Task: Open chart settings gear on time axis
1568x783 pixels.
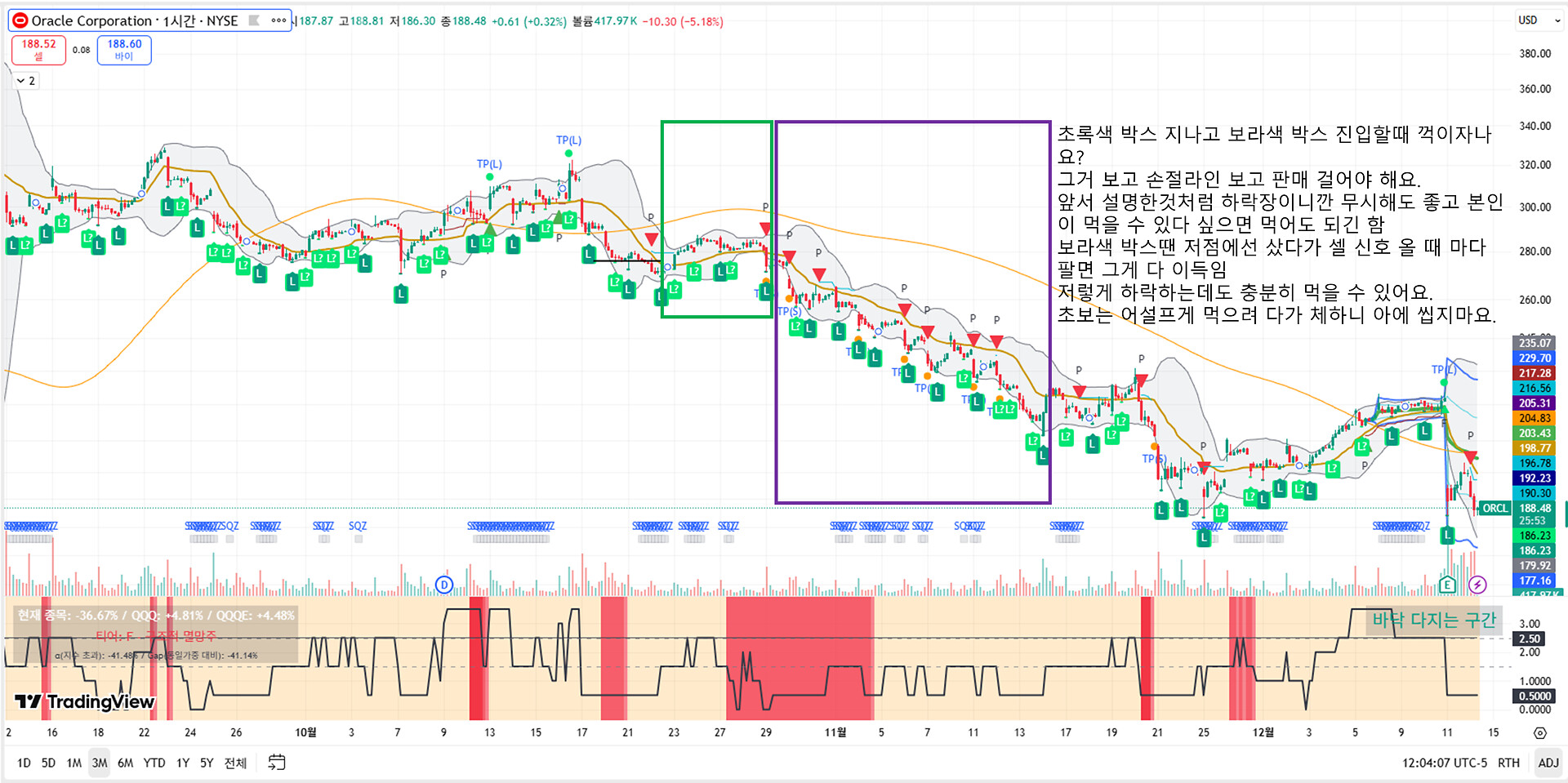Action: (1539, 732)
